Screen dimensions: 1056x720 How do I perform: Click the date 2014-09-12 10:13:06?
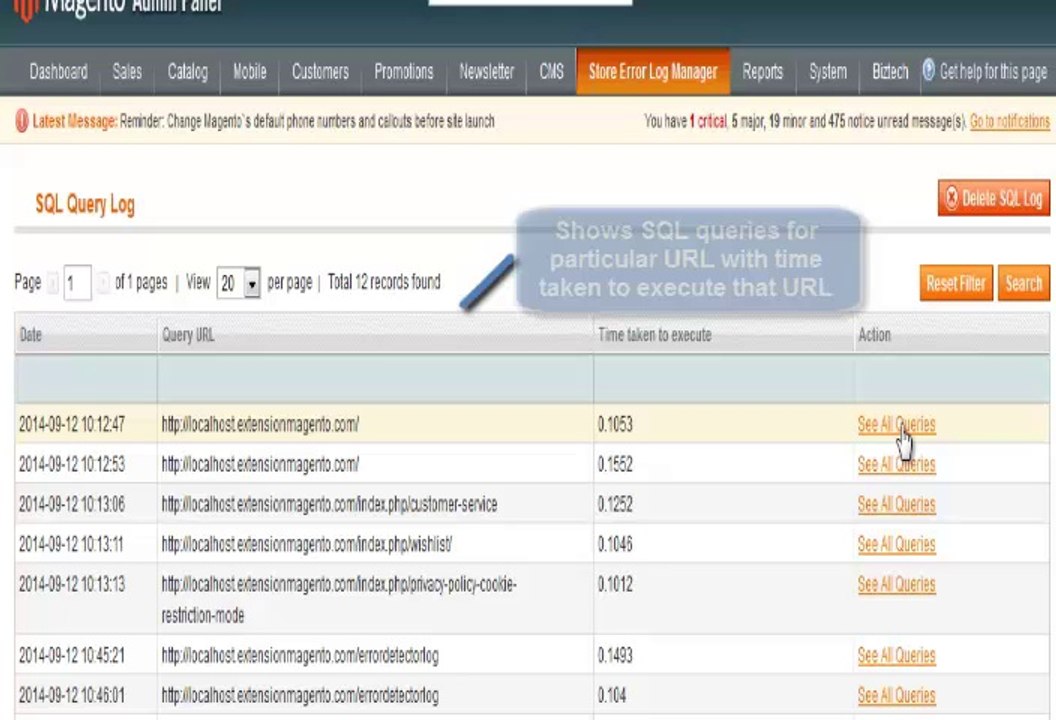click(x=72, y=504)
